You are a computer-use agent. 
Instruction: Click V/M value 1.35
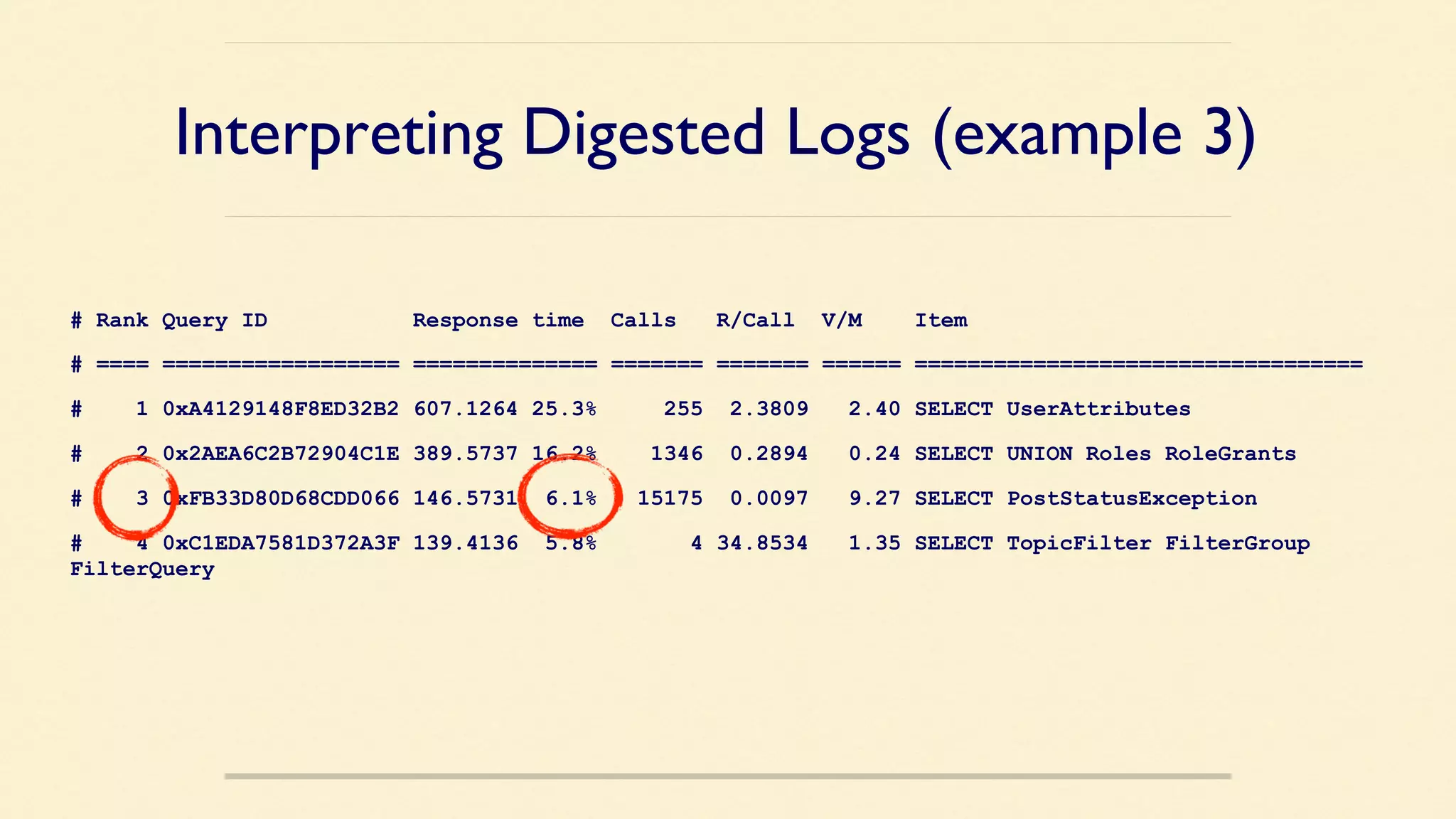(874, 543)
